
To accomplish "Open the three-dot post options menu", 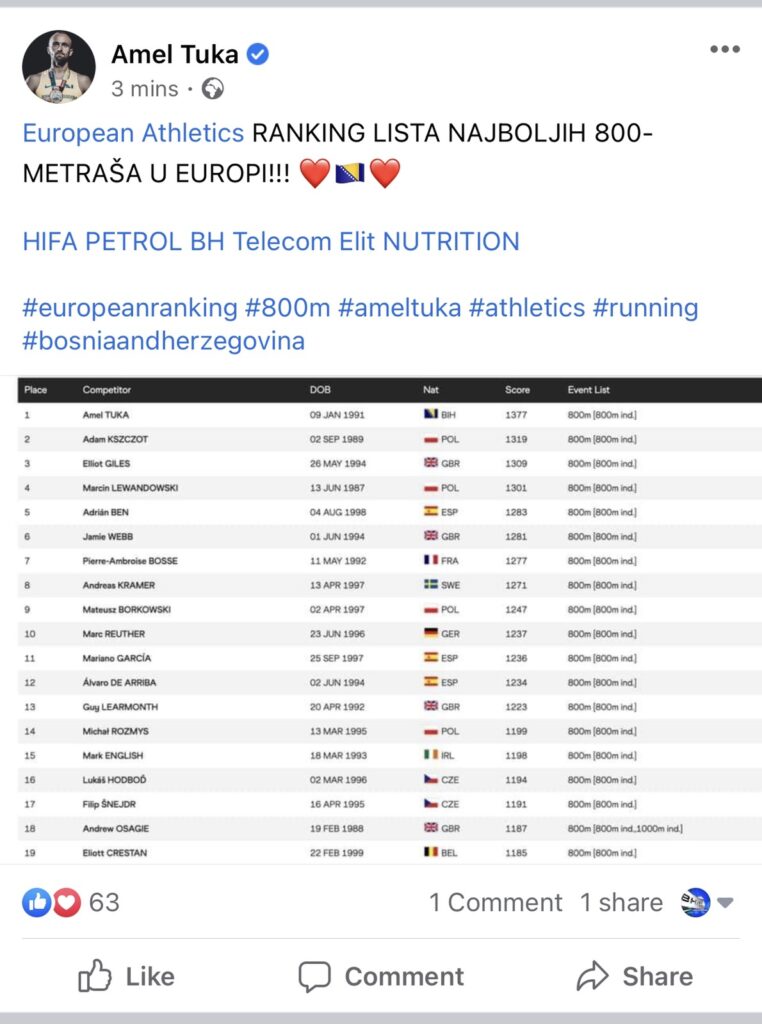I will pyautogui.click(x=724, y=50).
